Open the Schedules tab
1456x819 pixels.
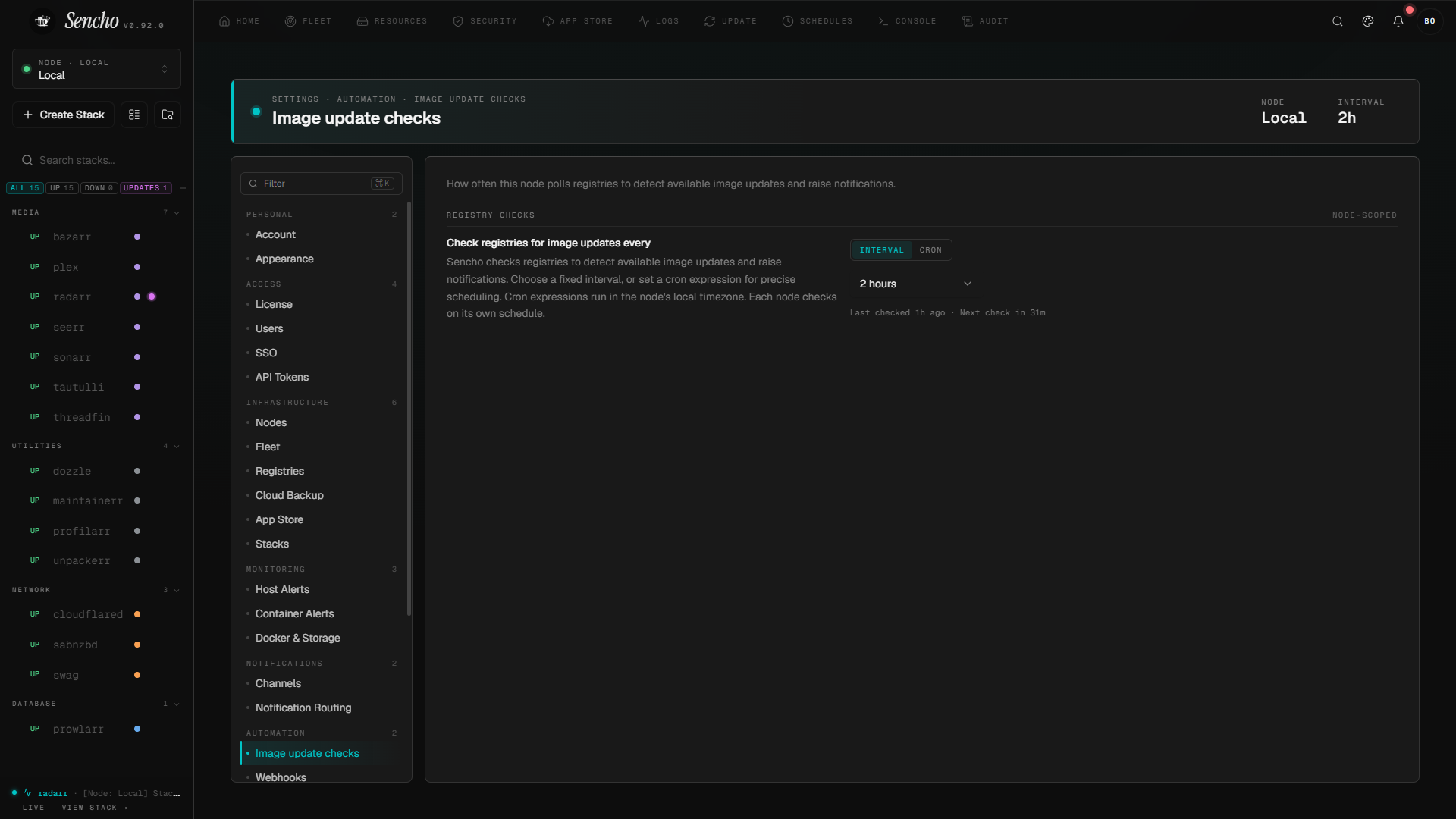tap(817, 21)
